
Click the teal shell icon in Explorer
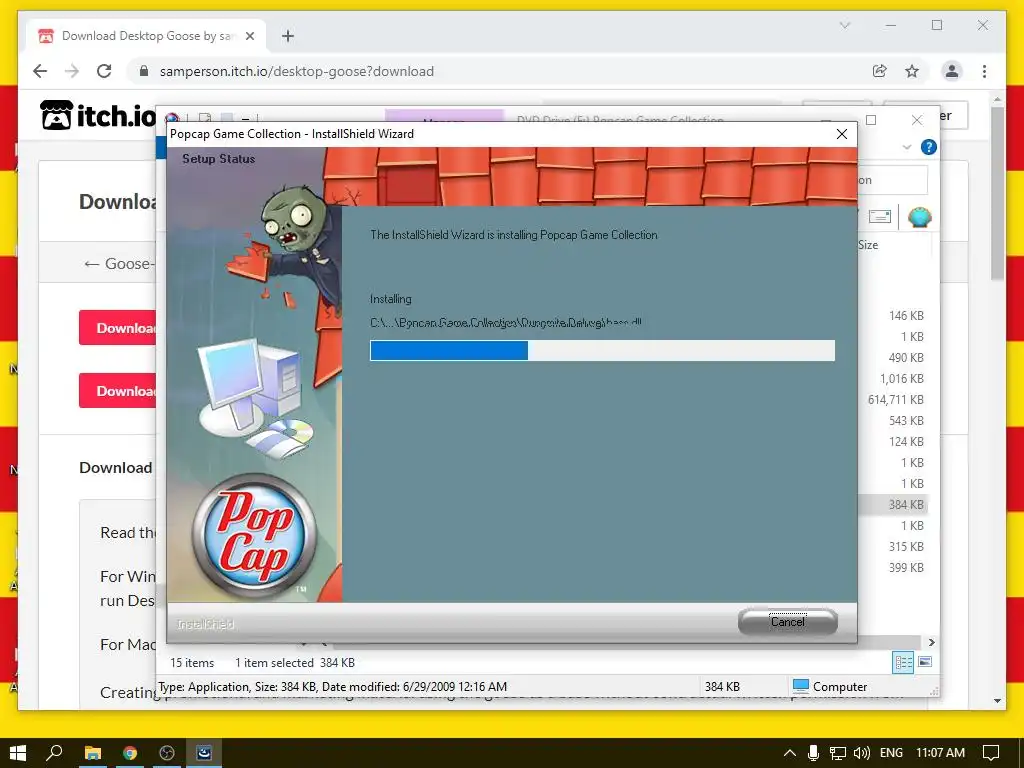[919, 217]
